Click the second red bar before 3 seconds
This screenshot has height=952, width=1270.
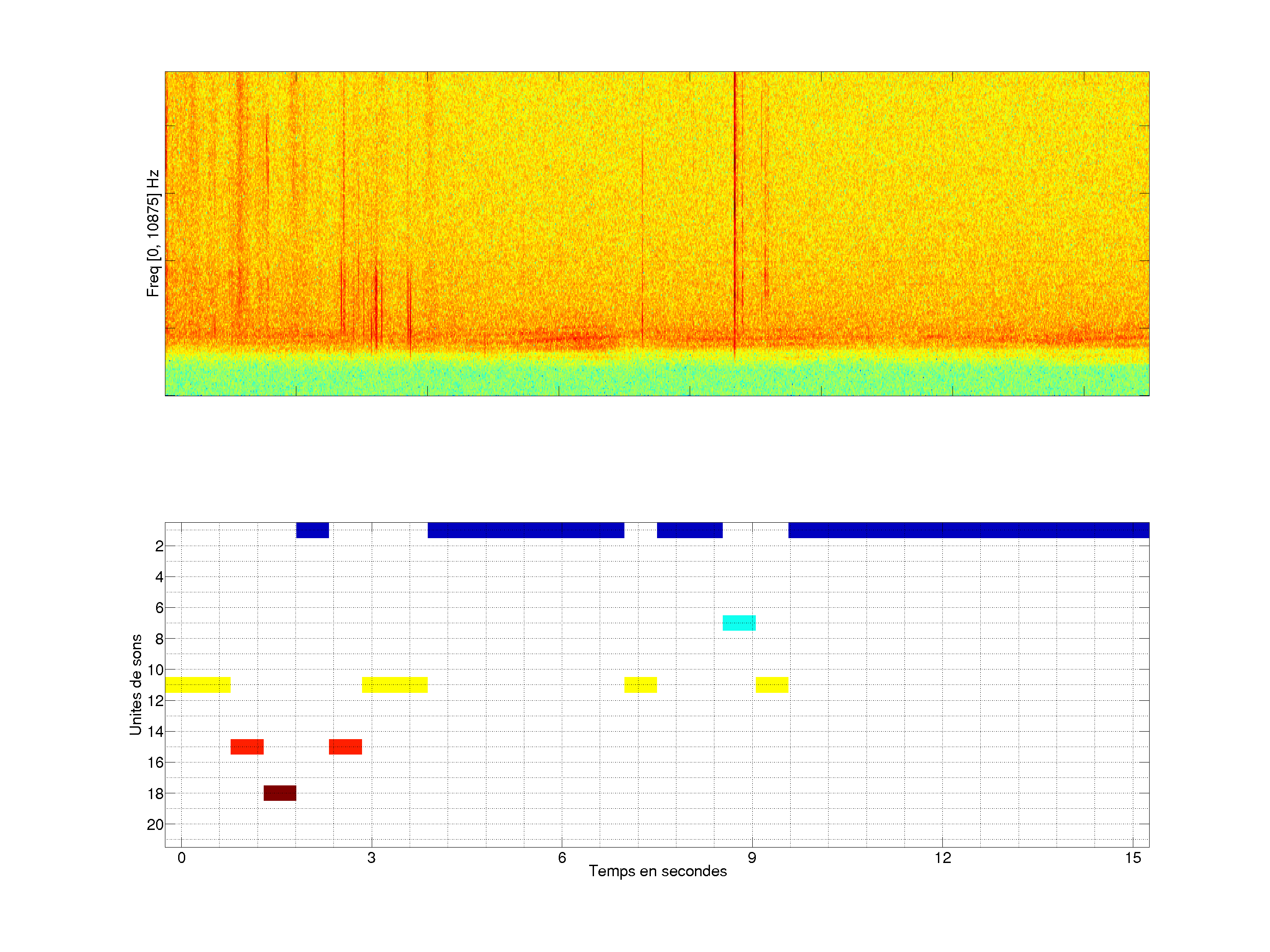(x=345, y=747)
